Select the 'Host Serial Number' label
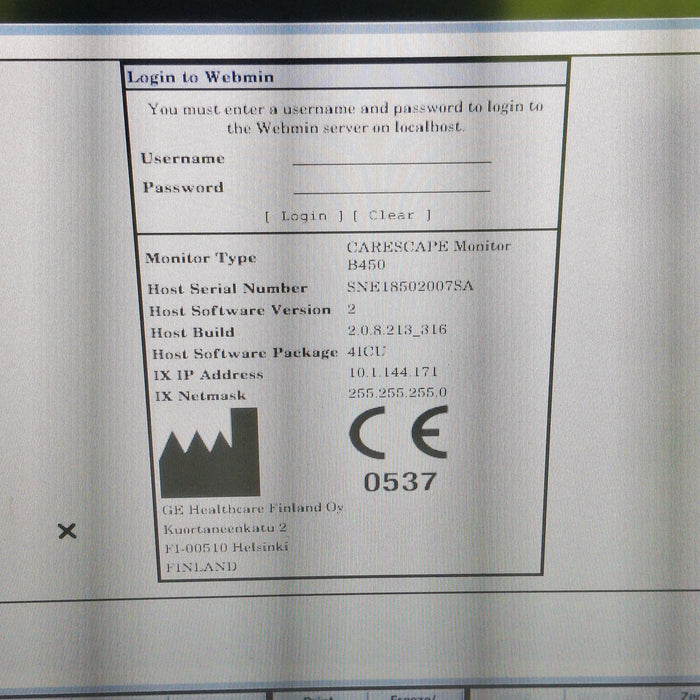The image size is (700, 700). [x=228, y=288]
